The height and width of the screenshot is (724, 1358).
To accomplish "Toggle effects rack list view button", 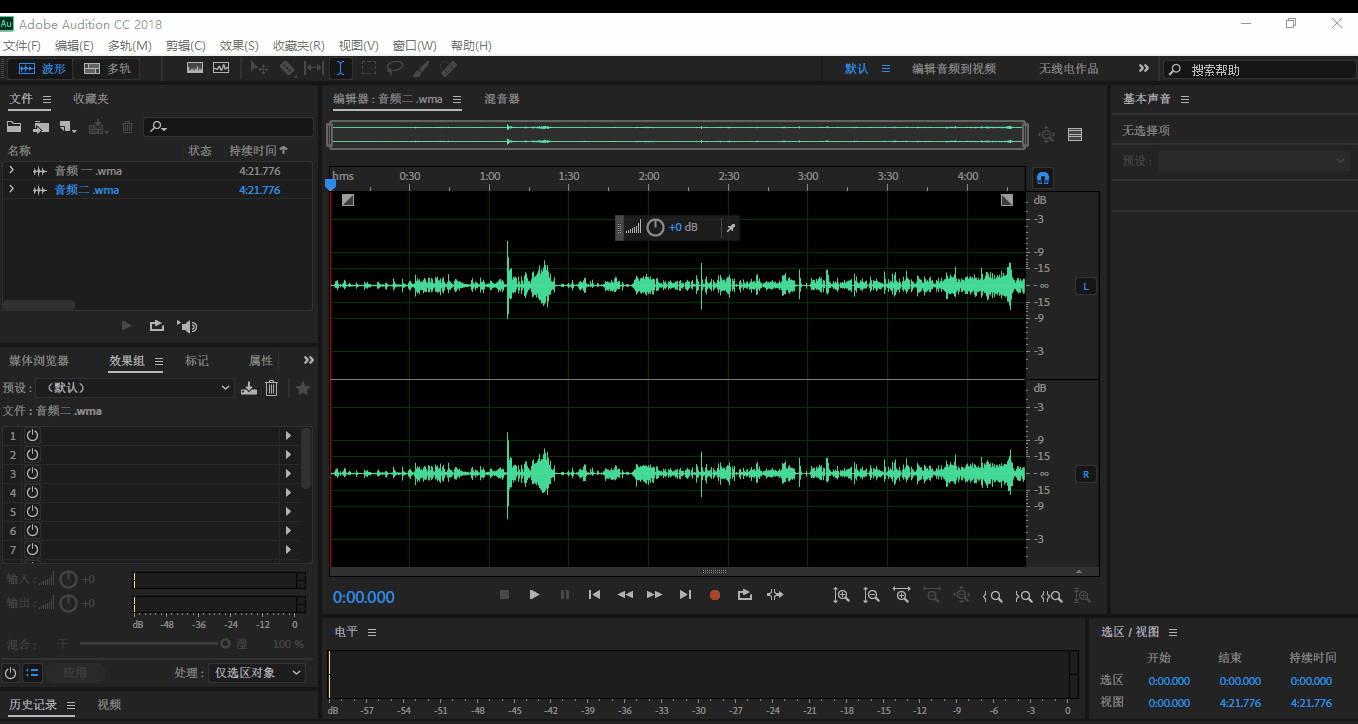I will tap(32, 673).
